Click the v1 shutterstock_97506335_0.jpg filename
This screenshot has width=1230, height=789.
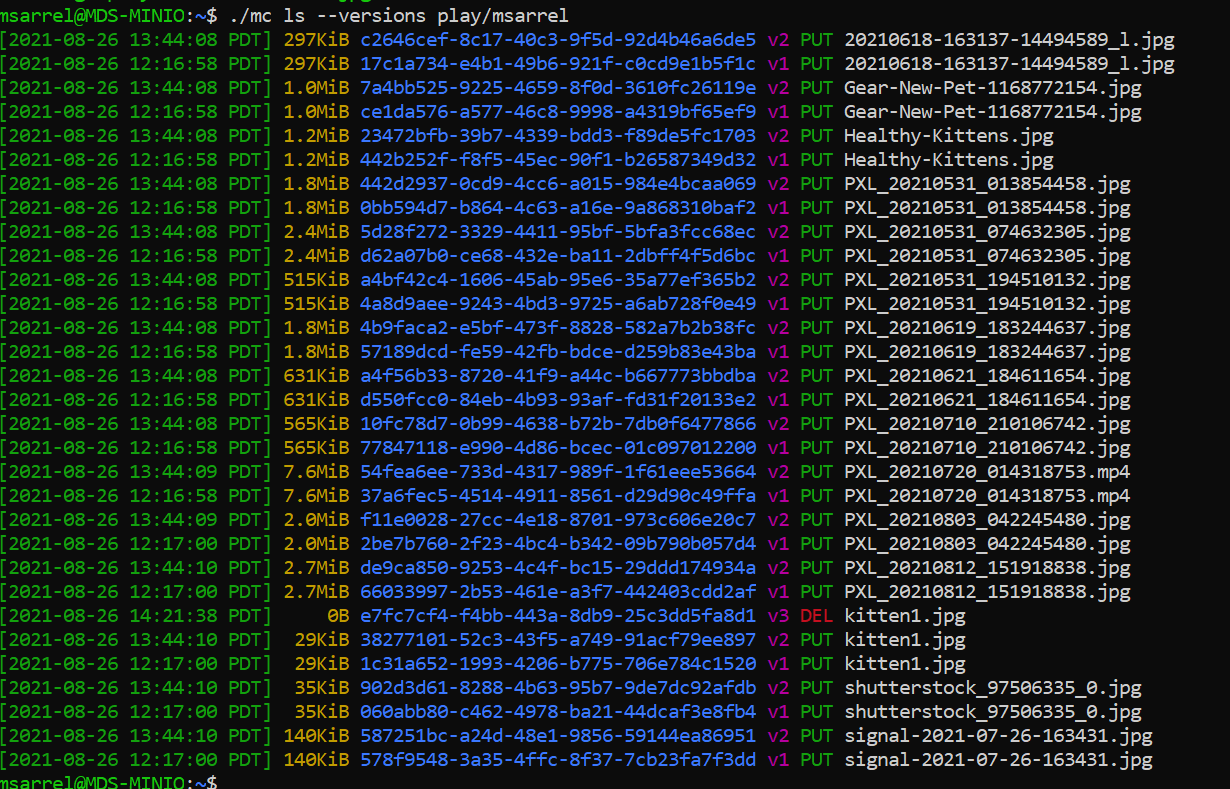click(992, 712)
